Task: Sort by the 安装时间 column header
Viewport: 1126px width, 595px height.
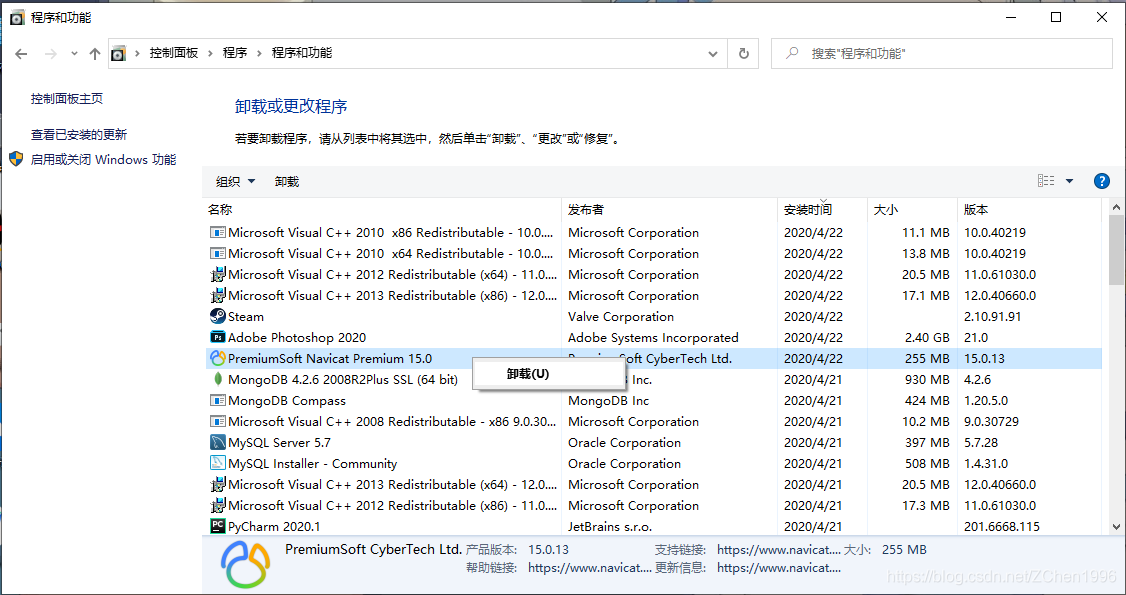Action: (x=822, y=210)
